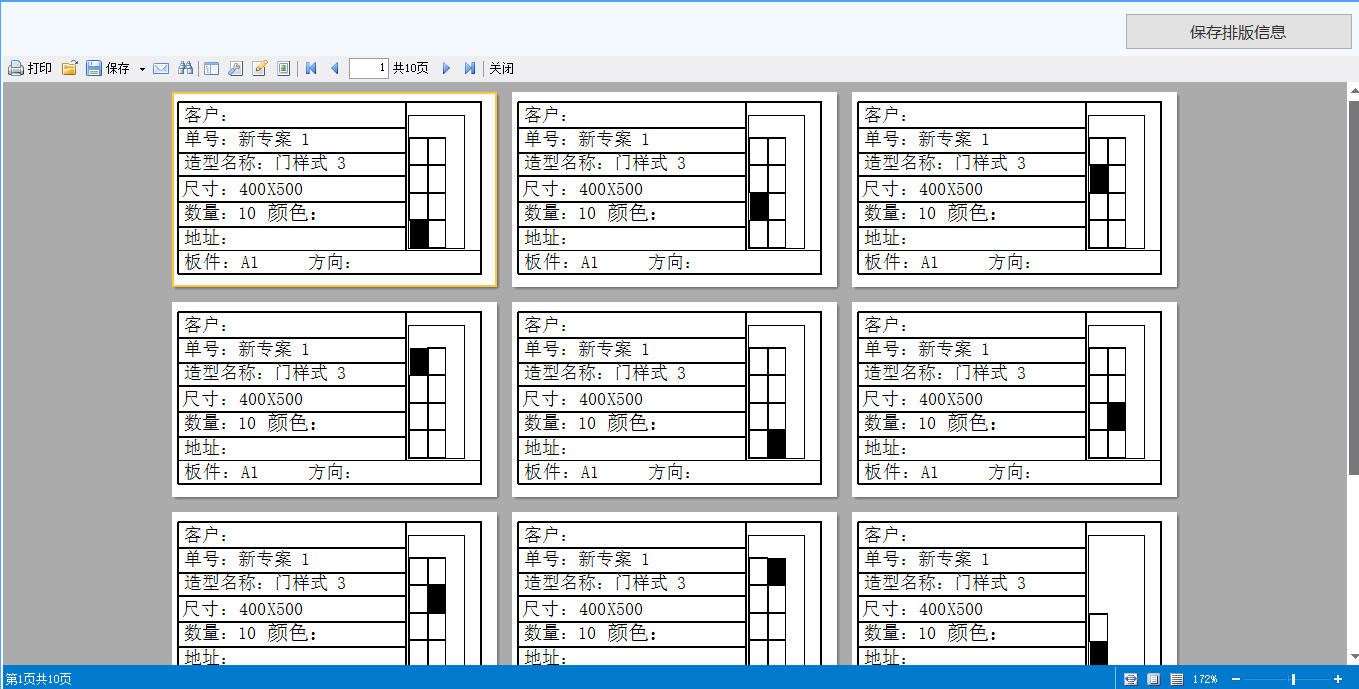Click the 打印 print button
Image resolution: width=1359 pixels, height=689 pixels.
(x=30, y=68)
